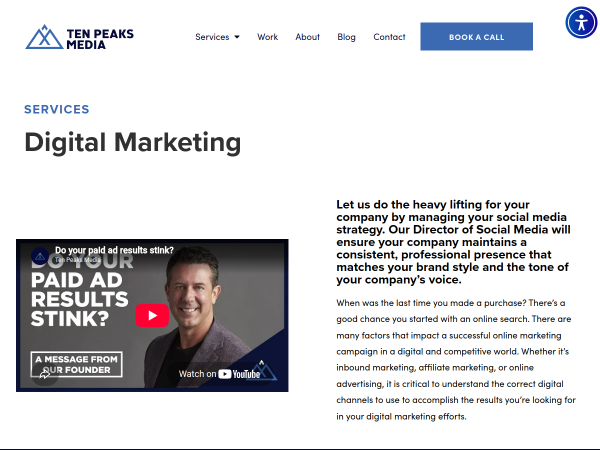Play the YouTube video
600x450 pixels.
pos(152,316)
